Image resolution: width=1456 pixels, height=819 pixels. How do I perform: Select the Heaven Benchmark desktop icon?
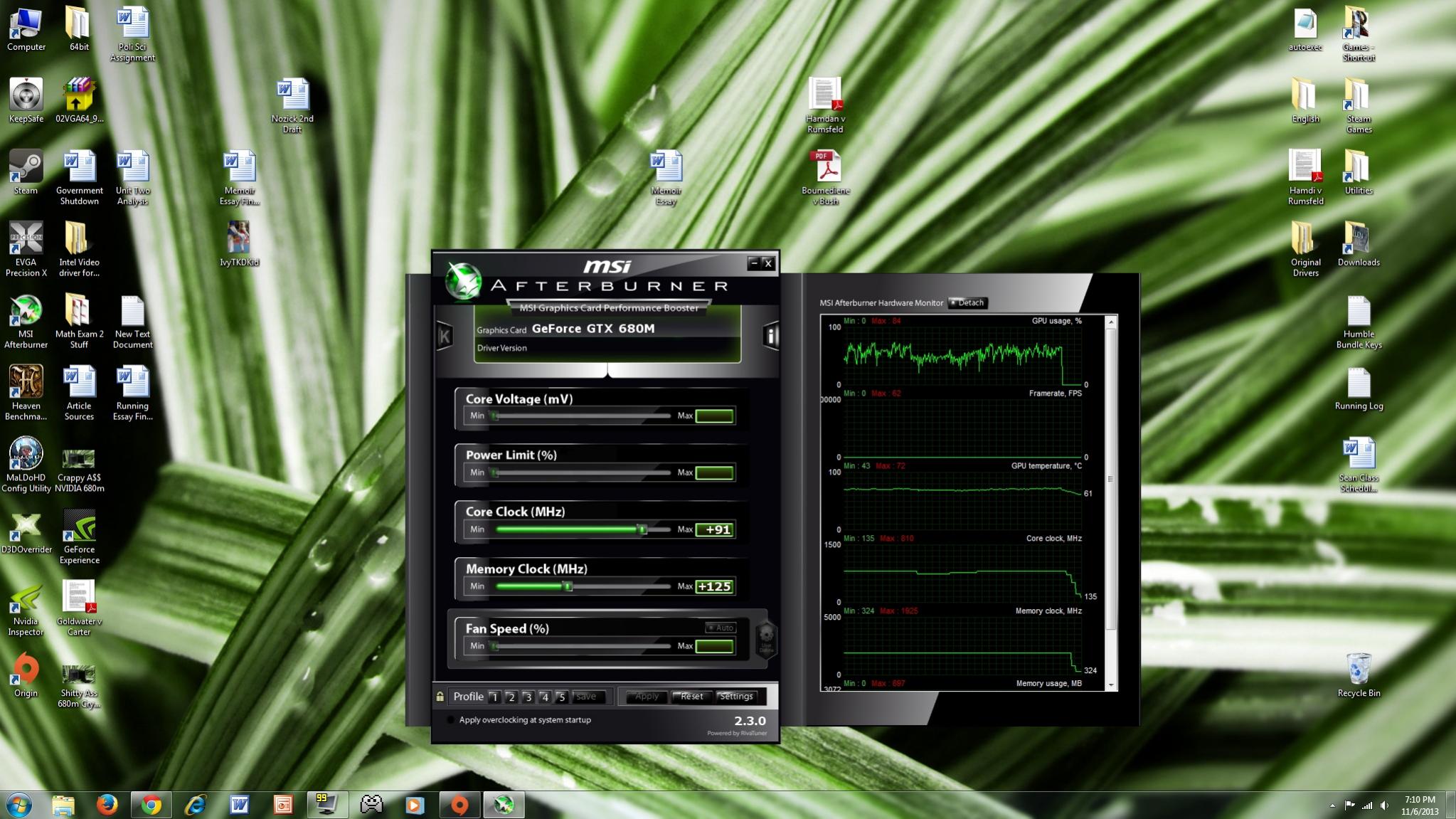26,393
